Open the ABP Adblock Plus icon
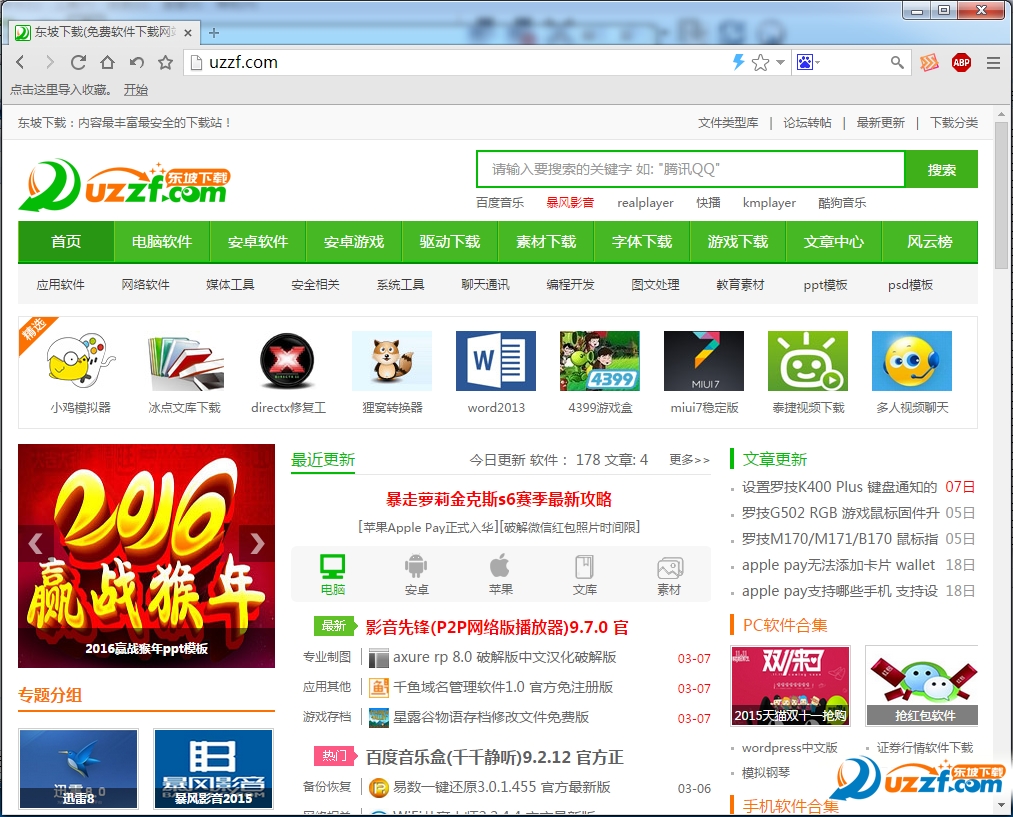 tap(961, 62)
